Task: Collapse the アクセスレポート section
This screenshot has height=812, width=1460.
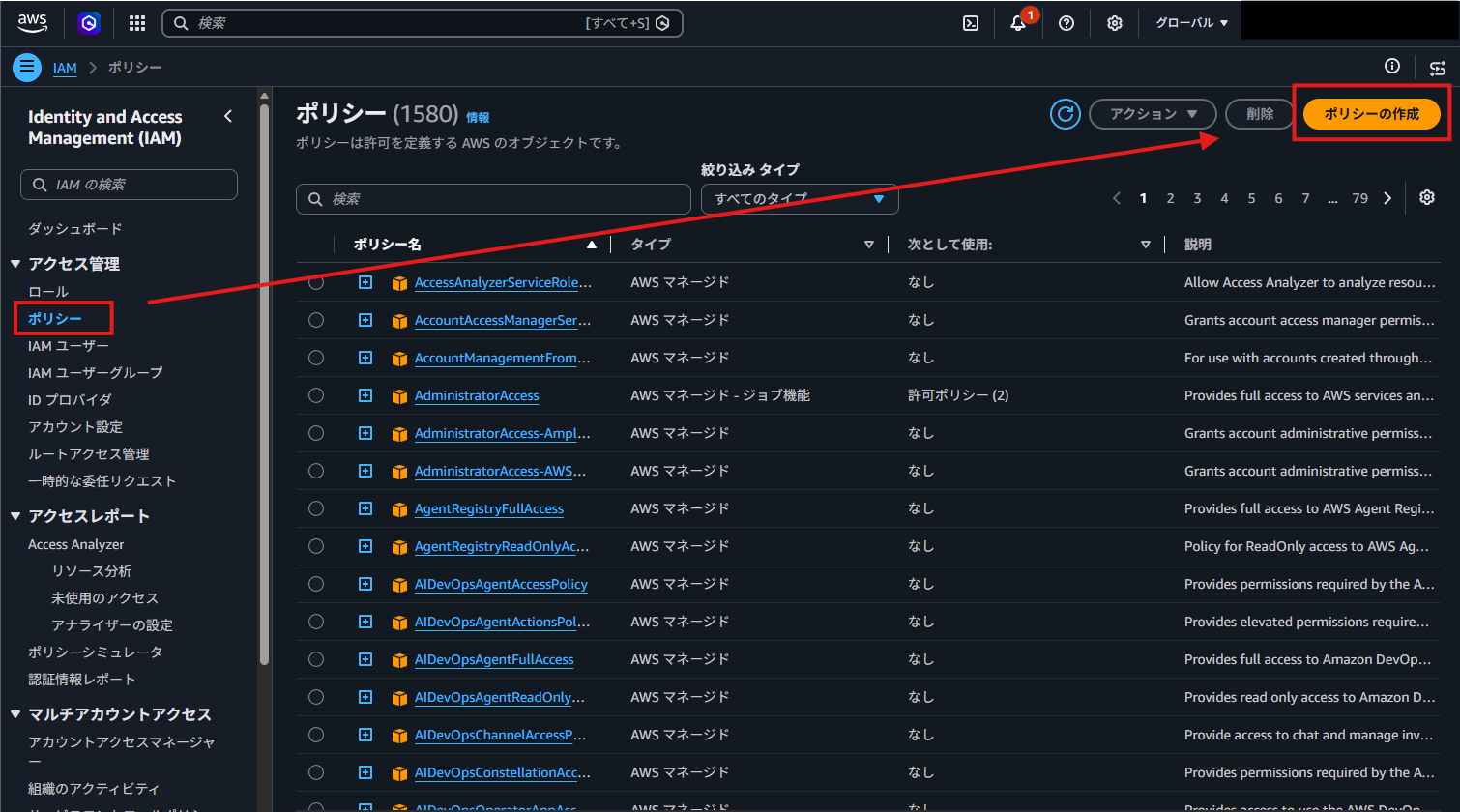Action: pyautogui.click(x=15, y=516)
